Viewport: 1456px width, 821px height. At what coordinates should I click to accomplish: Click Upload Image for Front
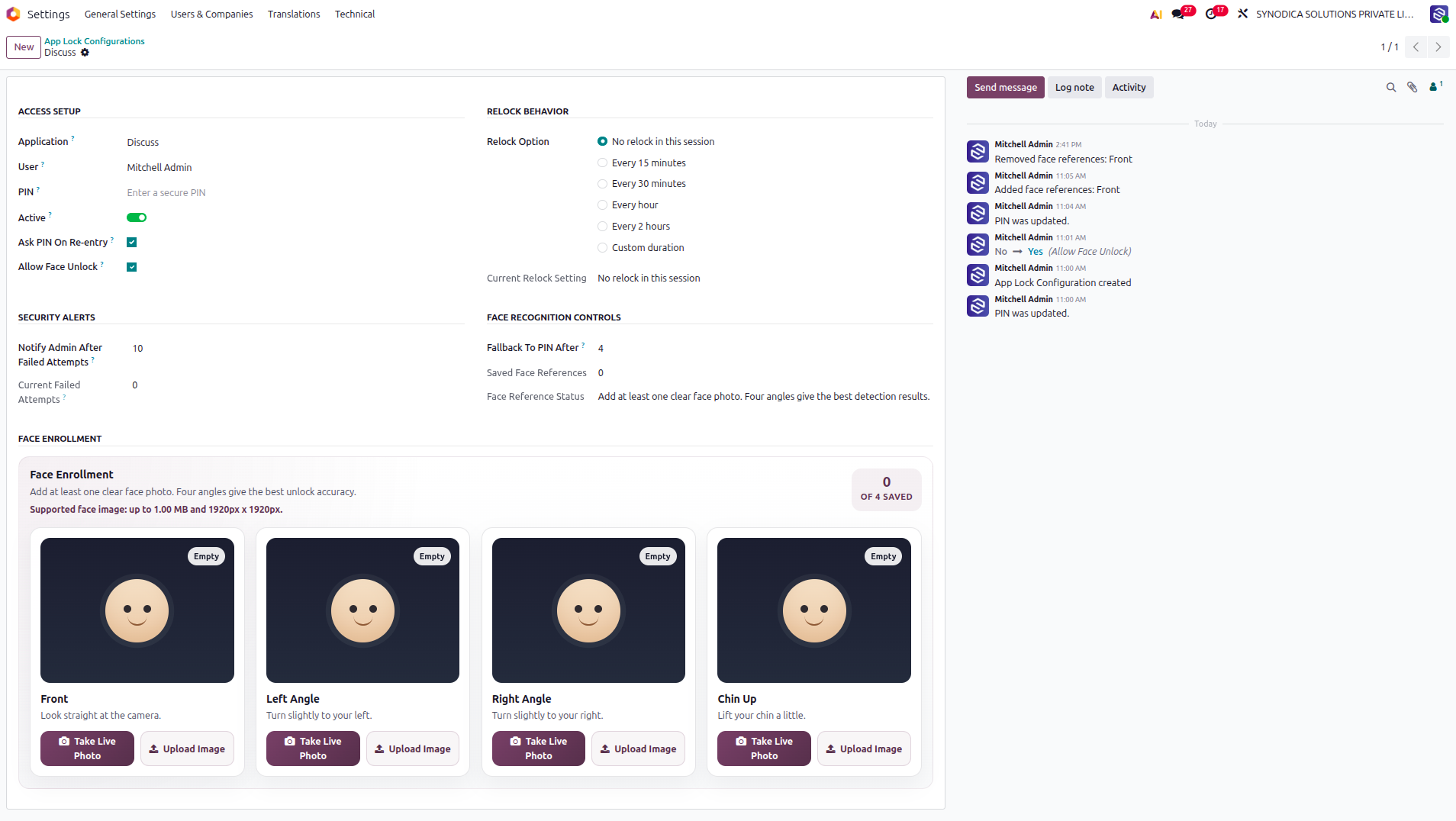(x=187, y=749)
